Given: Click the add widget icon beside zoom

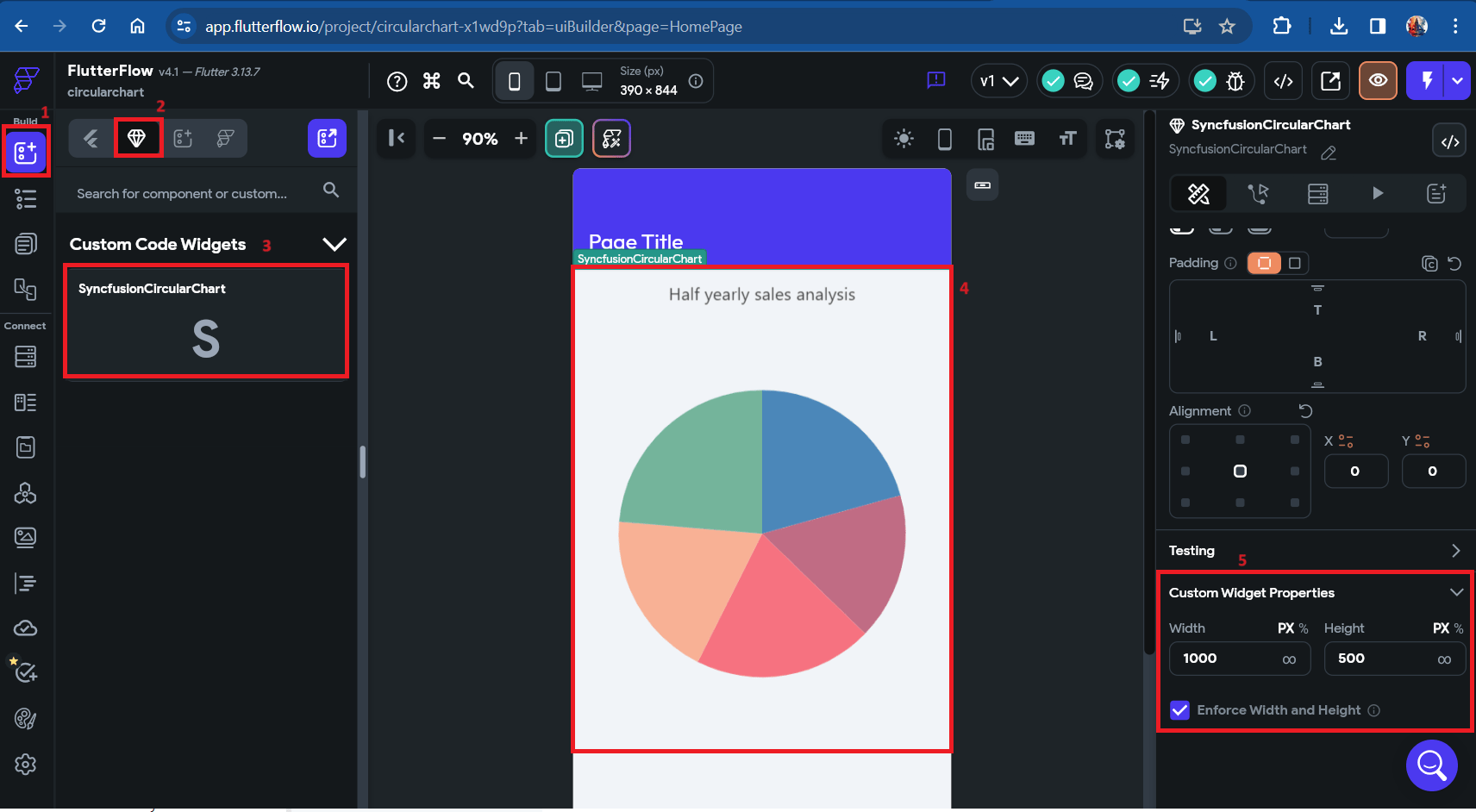Looking at the screenshot, I should tap(564, 139).
